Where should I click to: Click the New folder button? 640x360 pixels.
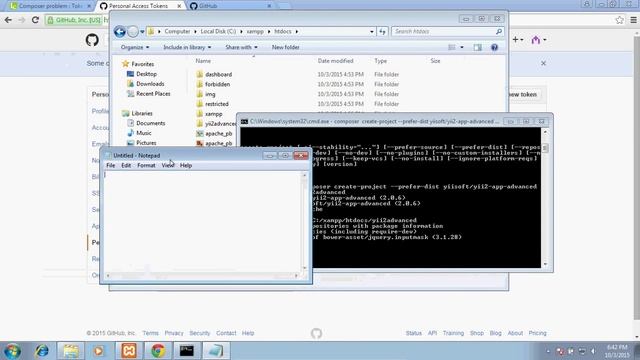click(x=285, y=47)
